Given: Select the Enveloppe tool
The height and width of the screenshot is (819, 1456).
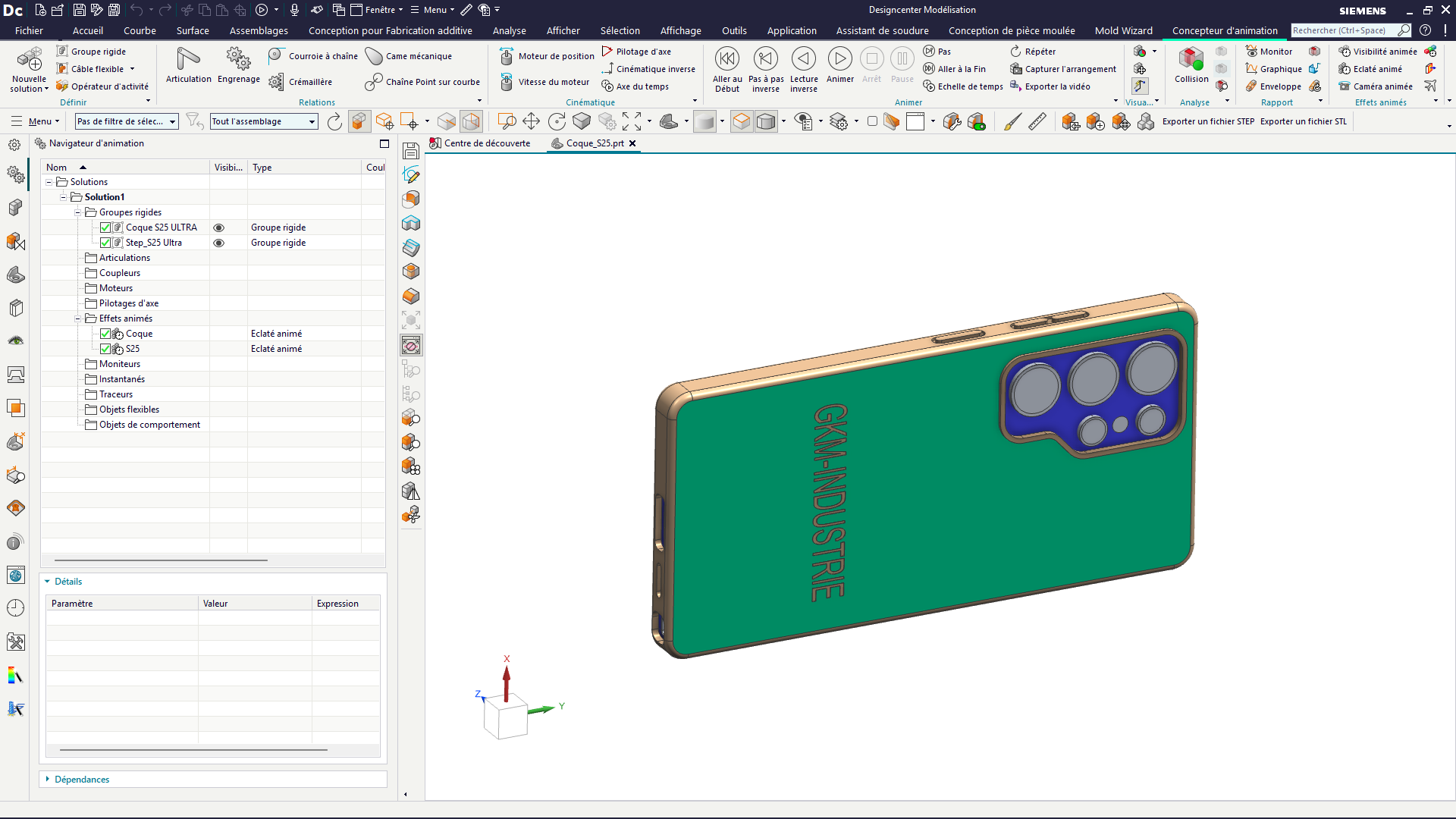Looking at the screenshot, I should tap(1273, 86).
